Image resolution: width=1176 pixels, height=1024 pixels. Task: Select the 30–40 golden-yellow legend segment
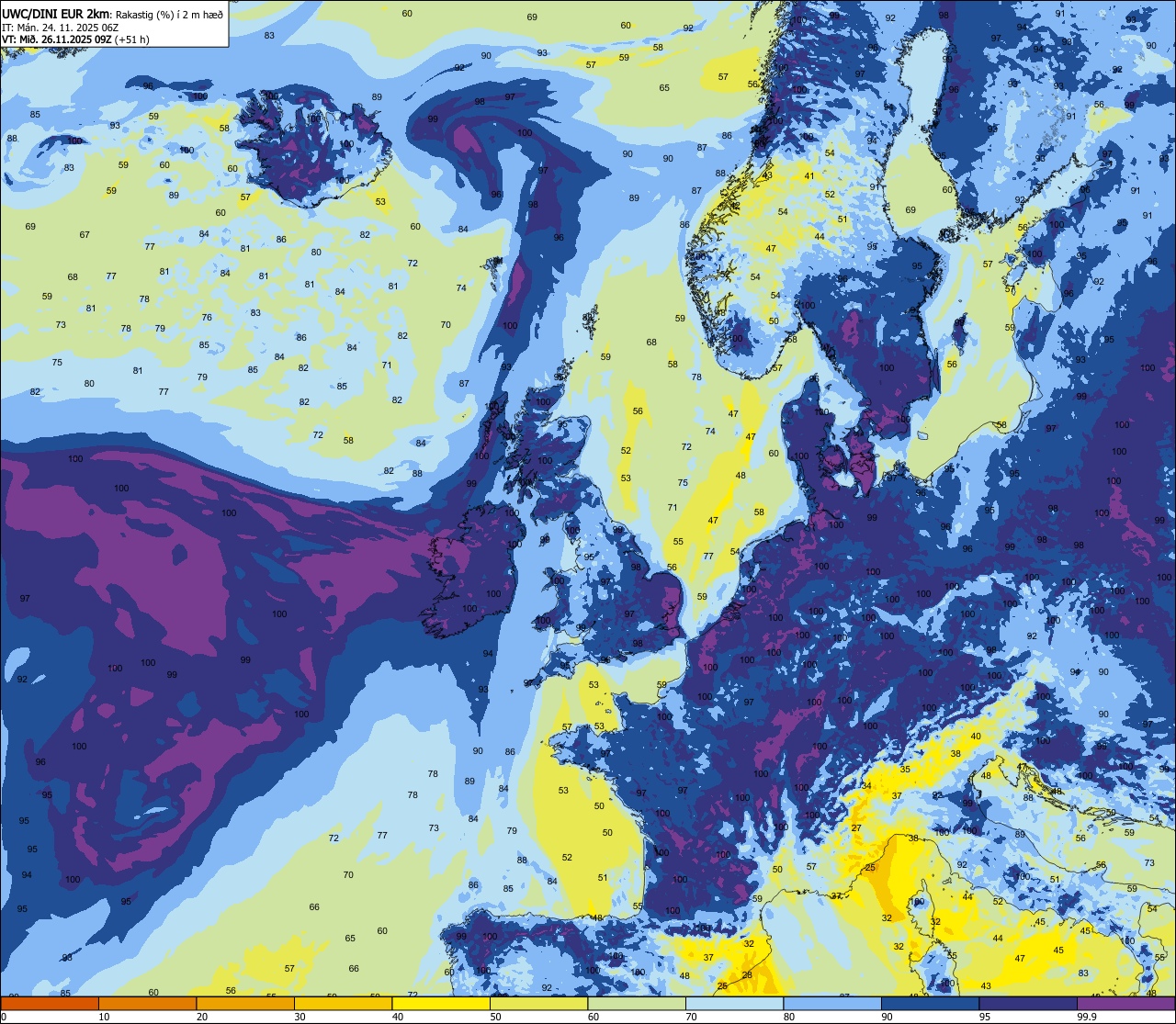343,1003
